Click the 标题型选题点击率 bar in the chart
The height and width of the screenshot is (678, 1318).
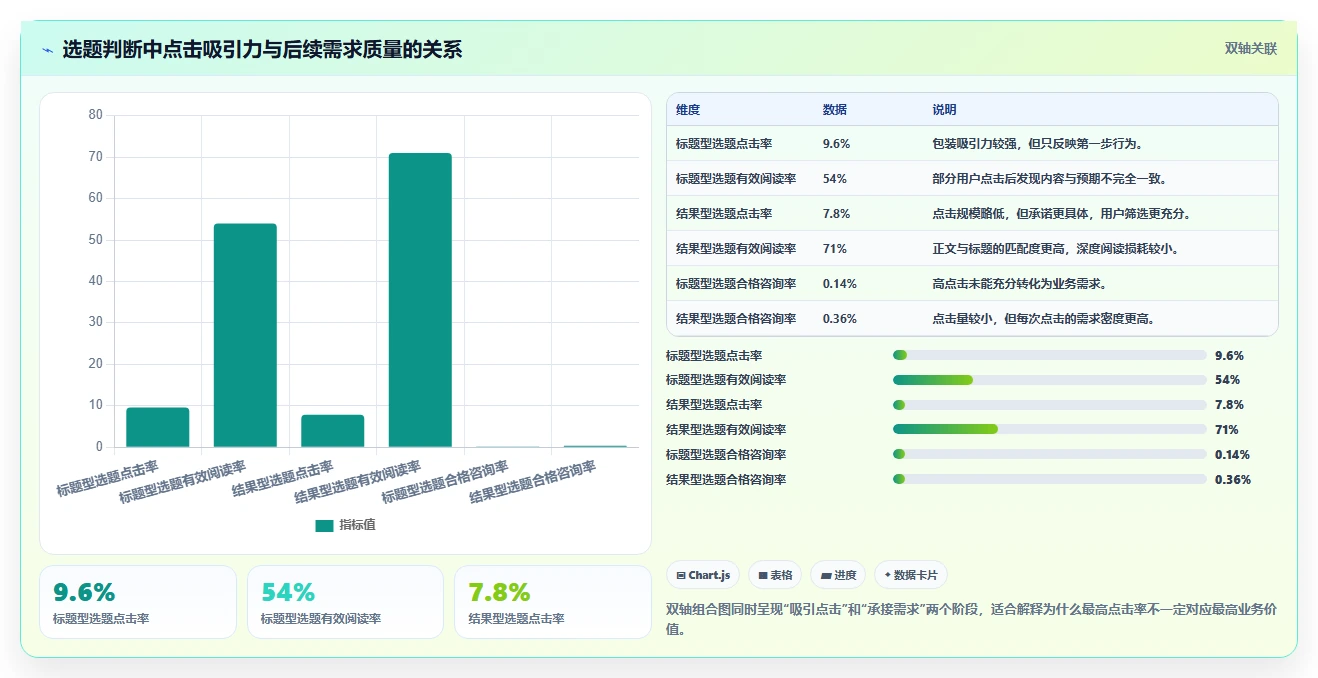pyautogui.click(x=157, y=427)
